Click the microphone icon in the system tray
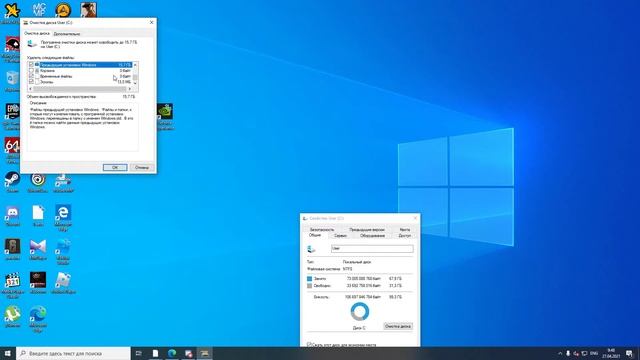This screenshot has width=640, height=360. tap(568, 353)
